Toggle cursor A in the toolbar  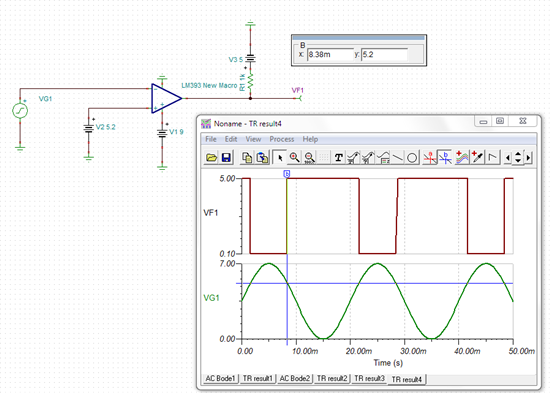coord(430,158)
